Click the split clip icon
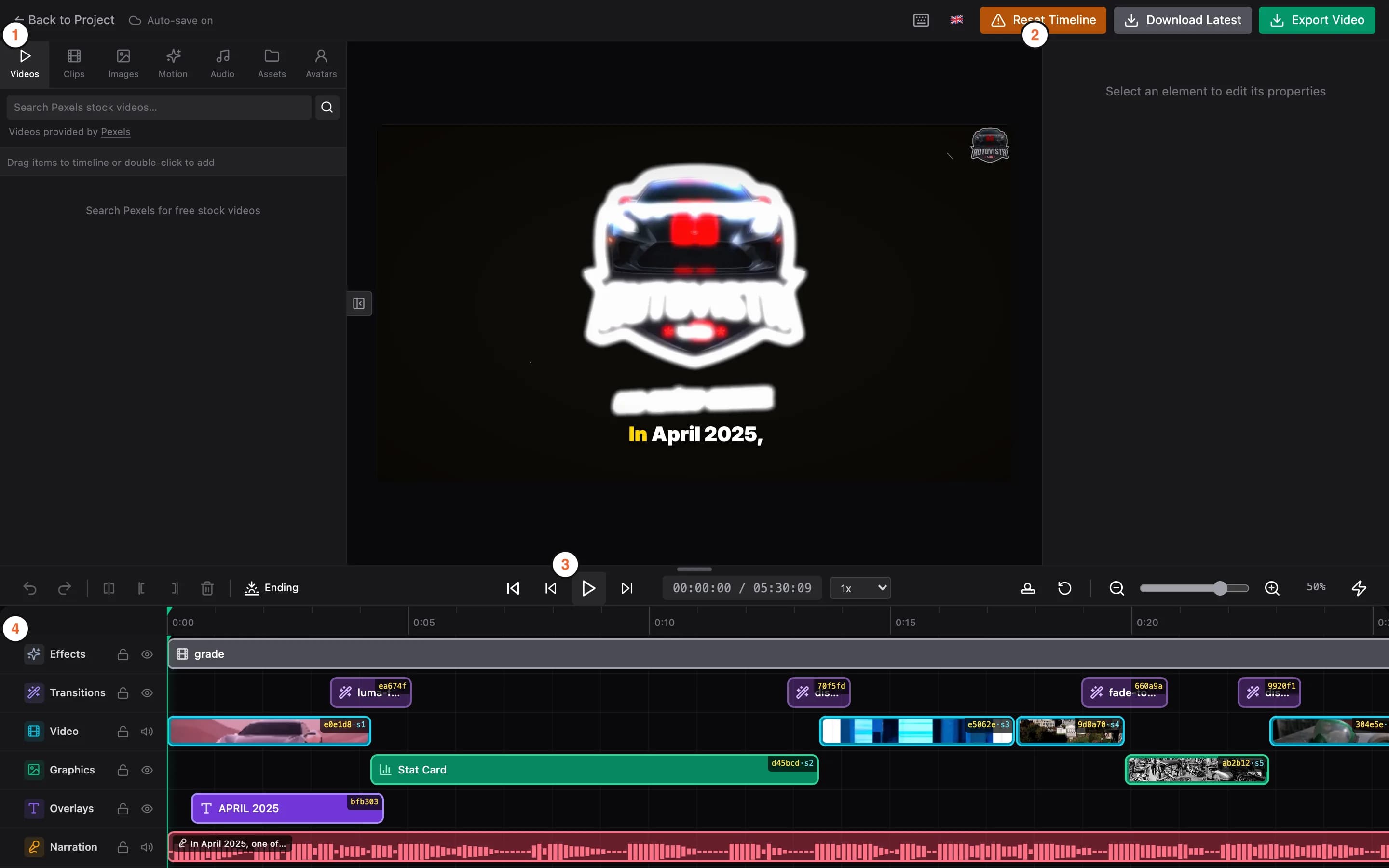Image resolution: width=1389 pixels, height=868 pixels. 109,588
